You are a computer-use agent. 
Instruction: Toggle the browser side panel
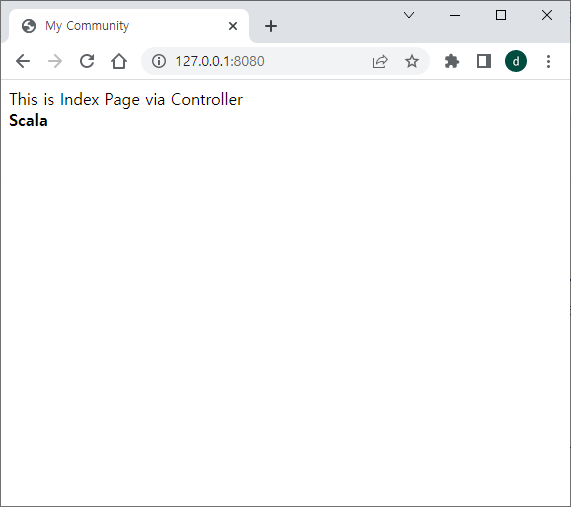click(x=484, y=61)
